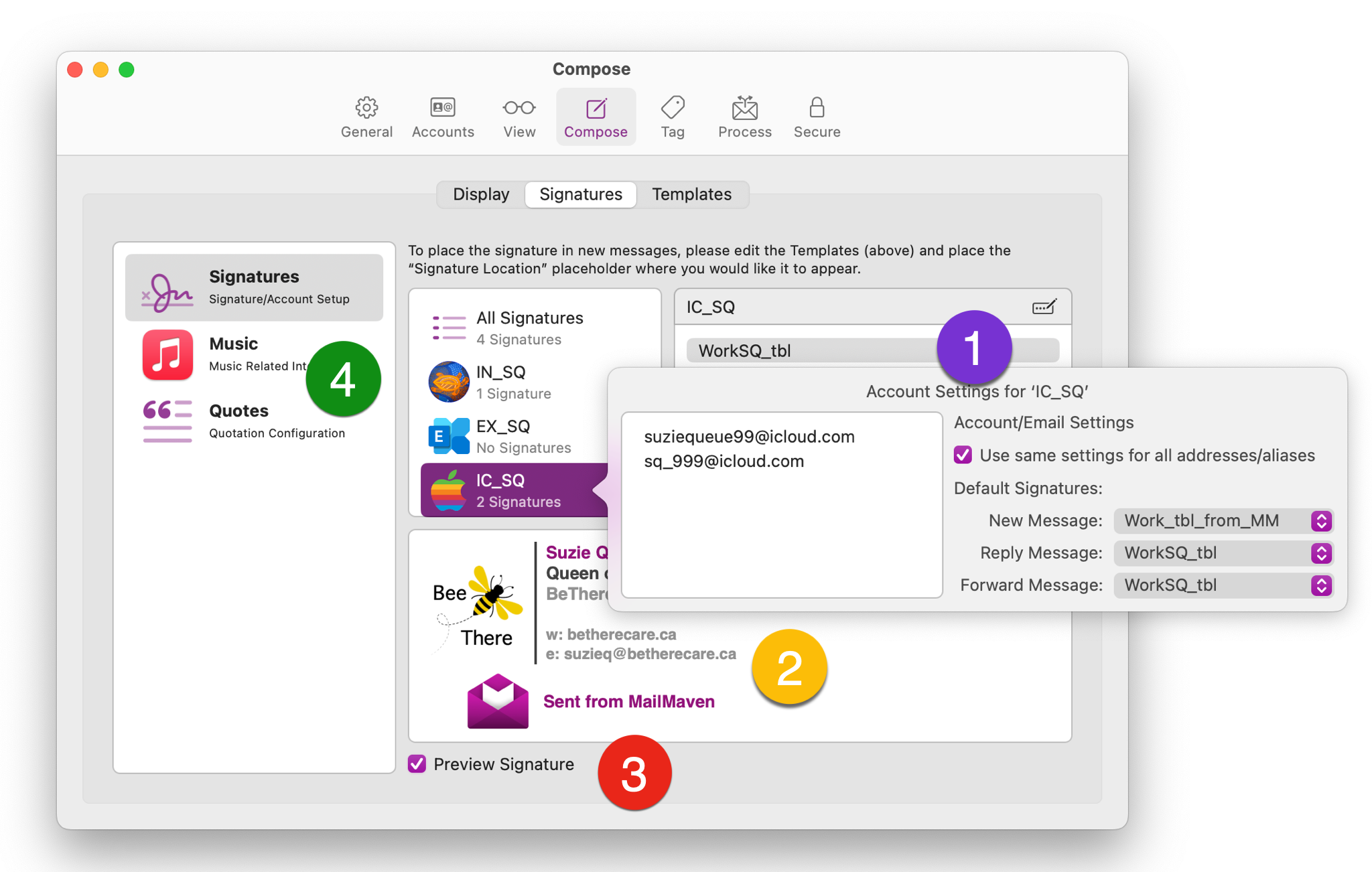Open the New Message signature dropdown

[1223, 521]
